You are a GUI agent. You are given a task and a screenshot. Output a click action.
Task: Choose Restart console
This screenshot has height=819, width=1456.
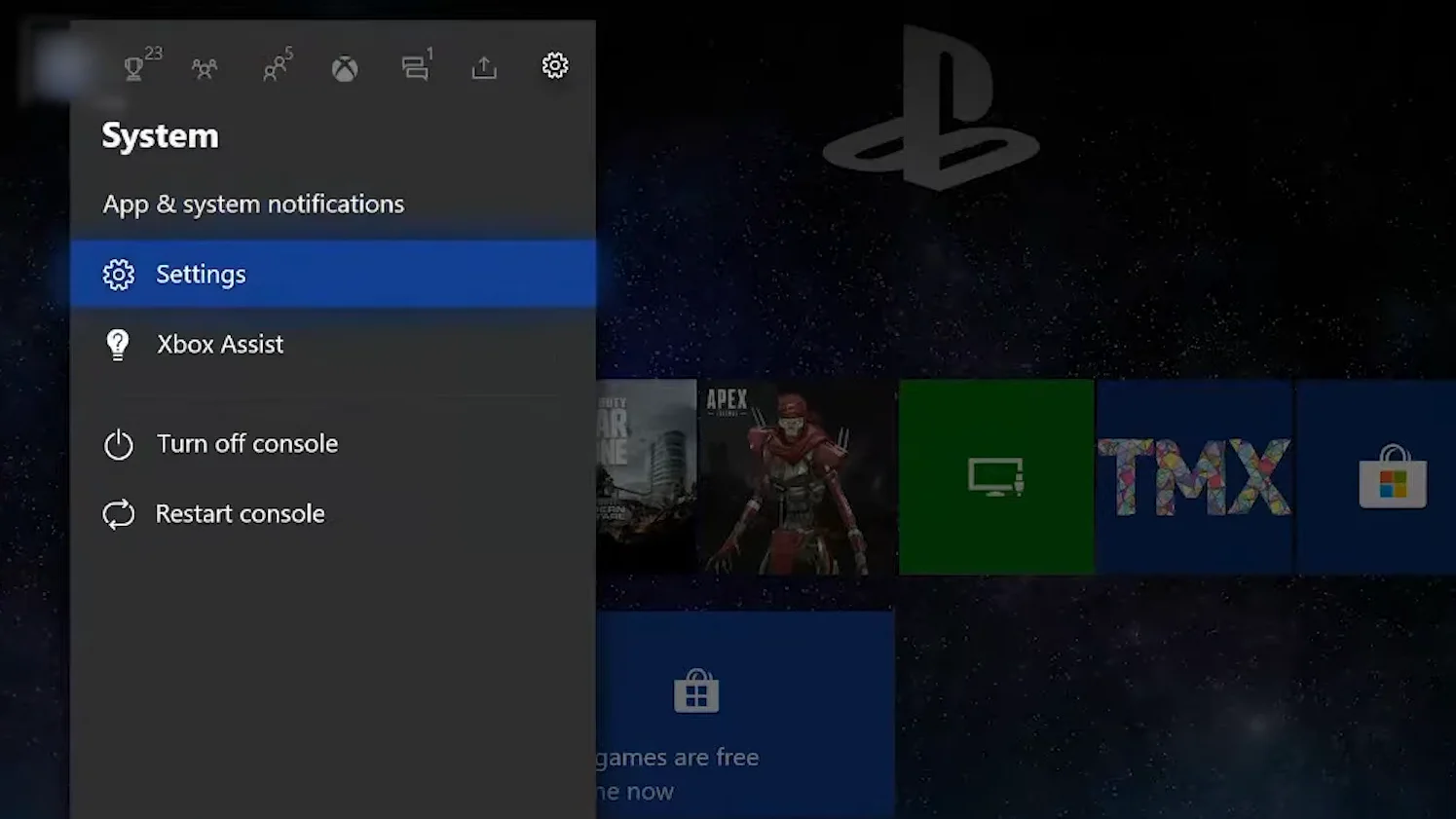240,514
